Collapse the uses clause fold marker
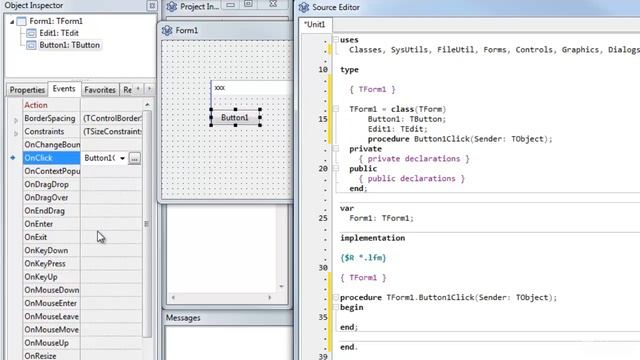This screenshot has height=360, width=640. point(336,40)
